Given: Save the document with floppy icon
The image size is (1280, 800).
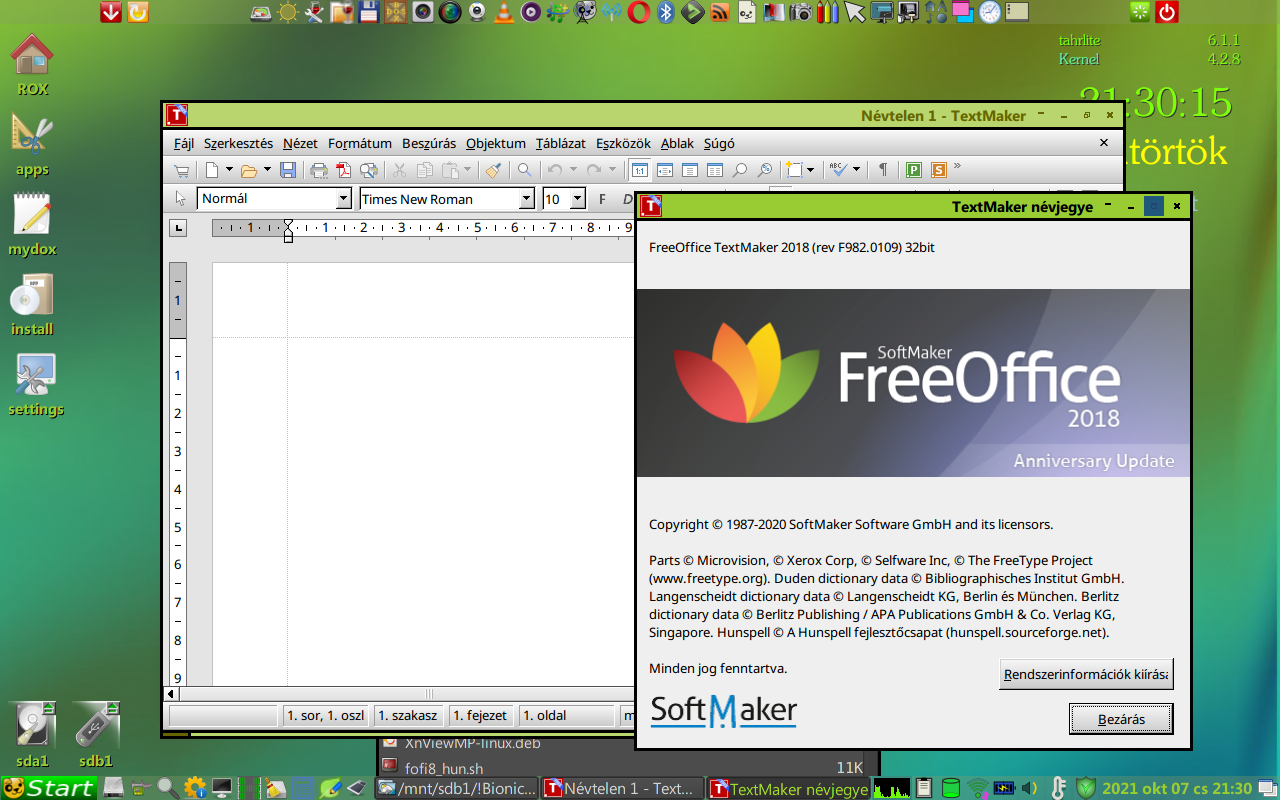Looking at the screenshot, I should 288,170.
